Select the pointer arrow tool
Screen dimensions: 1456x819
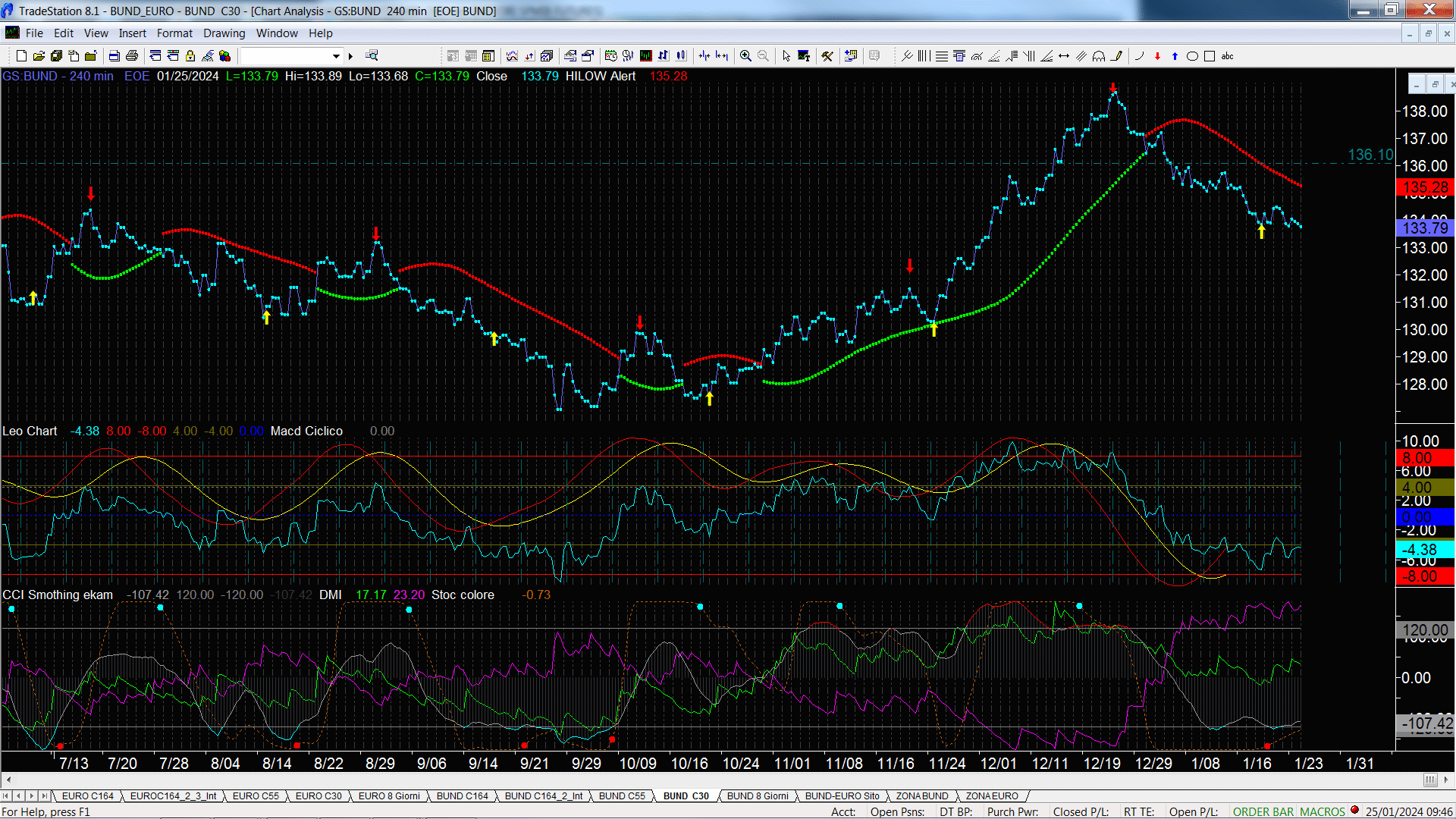786,56
